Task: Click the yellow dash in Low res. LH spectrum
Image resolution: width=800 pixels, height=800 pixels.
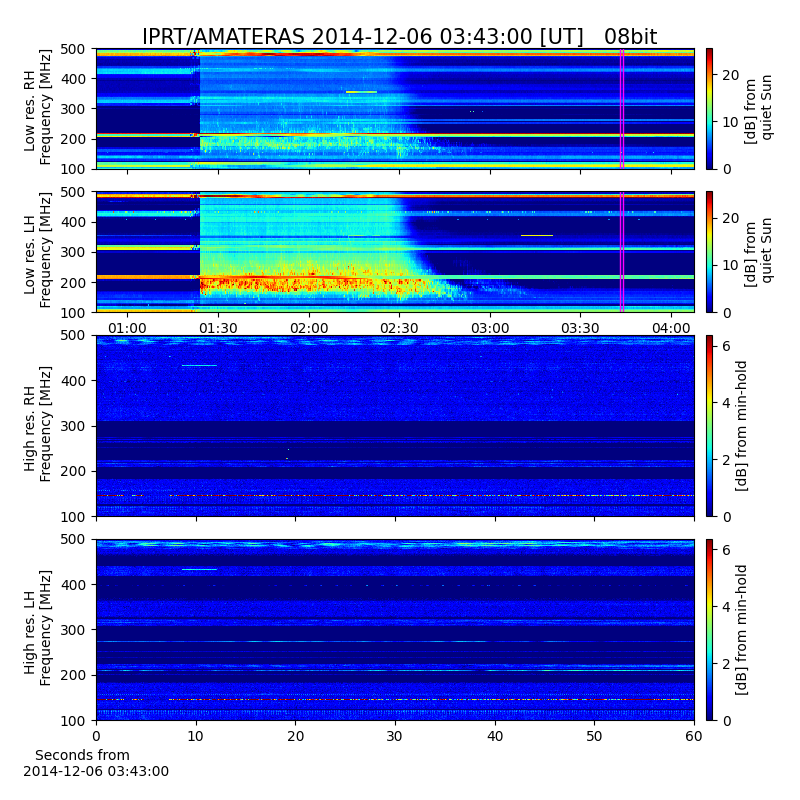Action: (x=537, y=235)
